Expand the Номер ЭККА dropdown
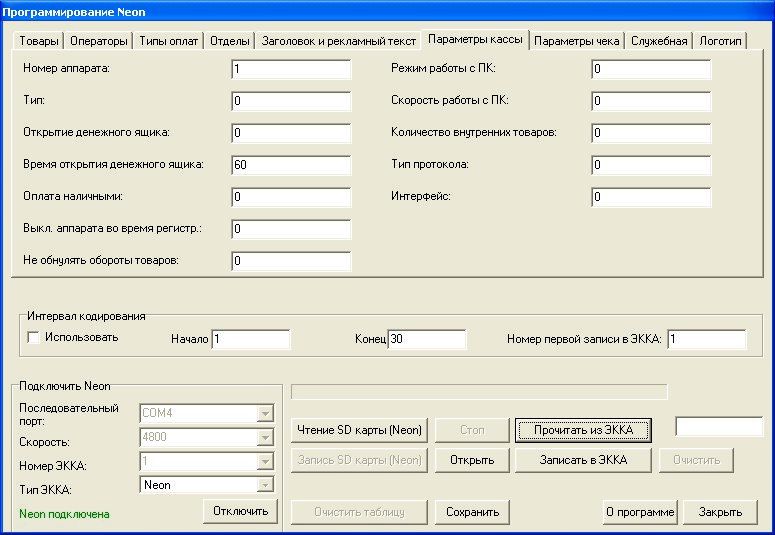The width and height of the screenshot is (775, 535). (265, 461)
